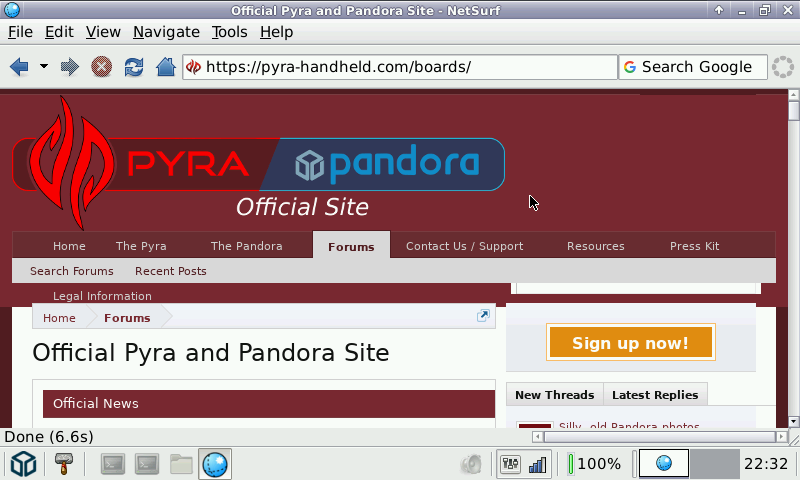Open the taskbar main menu cube icon
The height and width of the screenshot is (480, 800).
click(23, 464)
